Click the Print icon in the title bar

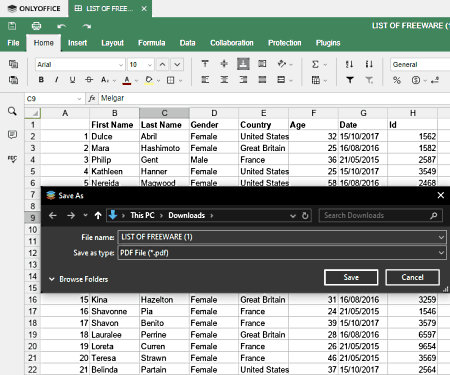click(x=36, y=26)
